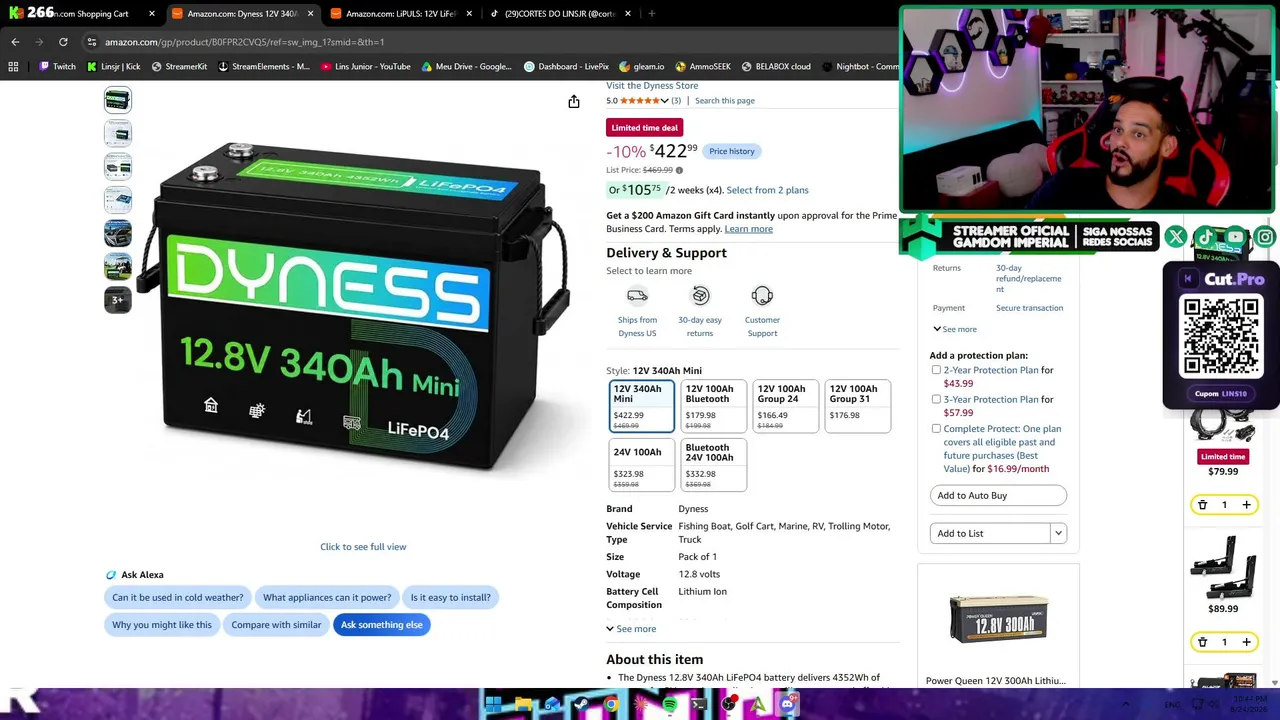
Task: Go back to the previous page in Chrome
Action: pos(15,42)
